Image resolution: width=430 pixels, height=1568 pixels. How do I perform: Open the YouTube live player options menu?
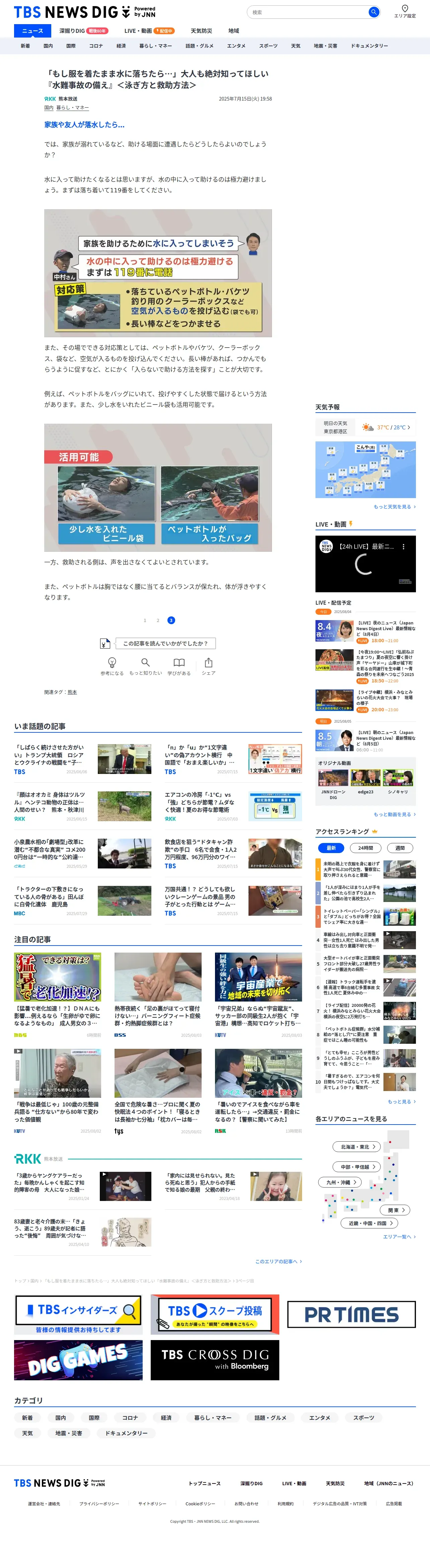pyautogui.click(x=403, y=547)
